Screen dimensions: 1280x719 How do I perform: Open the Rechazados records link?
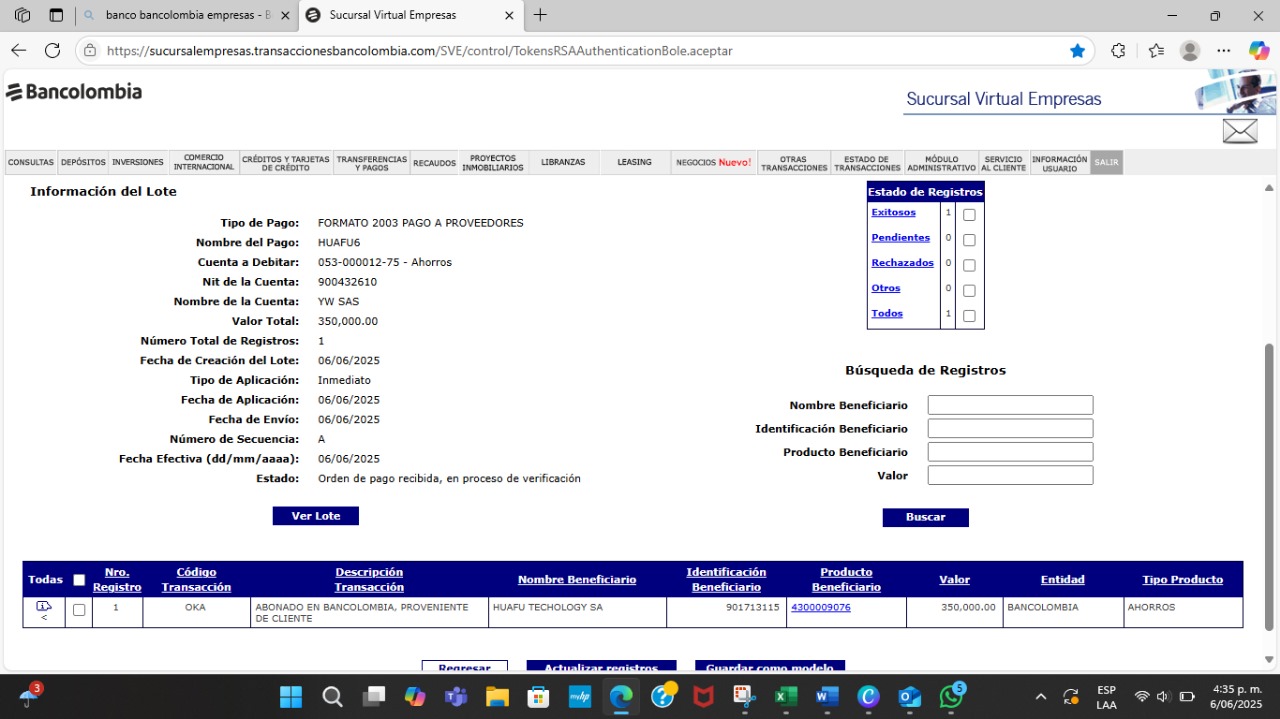902,263
